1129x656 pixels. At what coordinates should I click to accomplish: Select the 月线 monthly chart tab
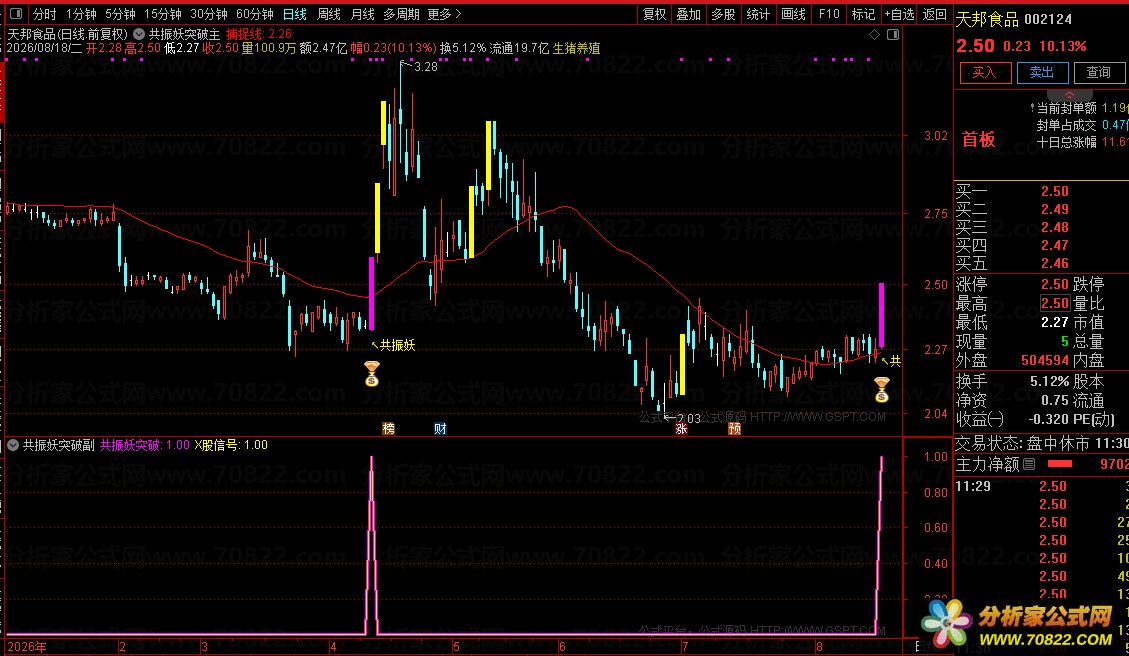click(362, 14)
